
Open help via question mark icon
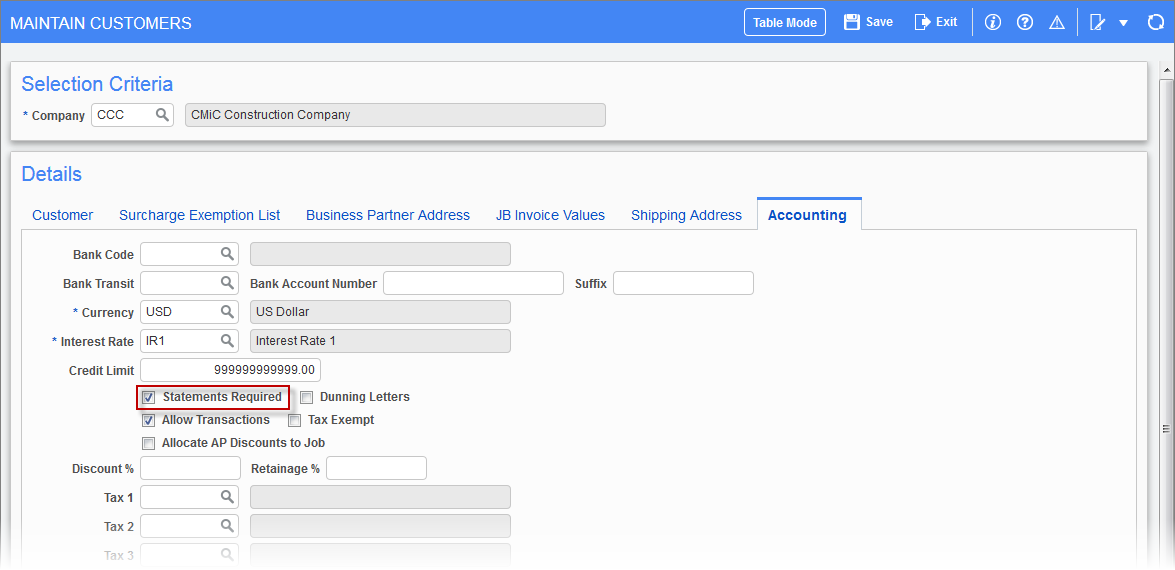point(1025,22)
